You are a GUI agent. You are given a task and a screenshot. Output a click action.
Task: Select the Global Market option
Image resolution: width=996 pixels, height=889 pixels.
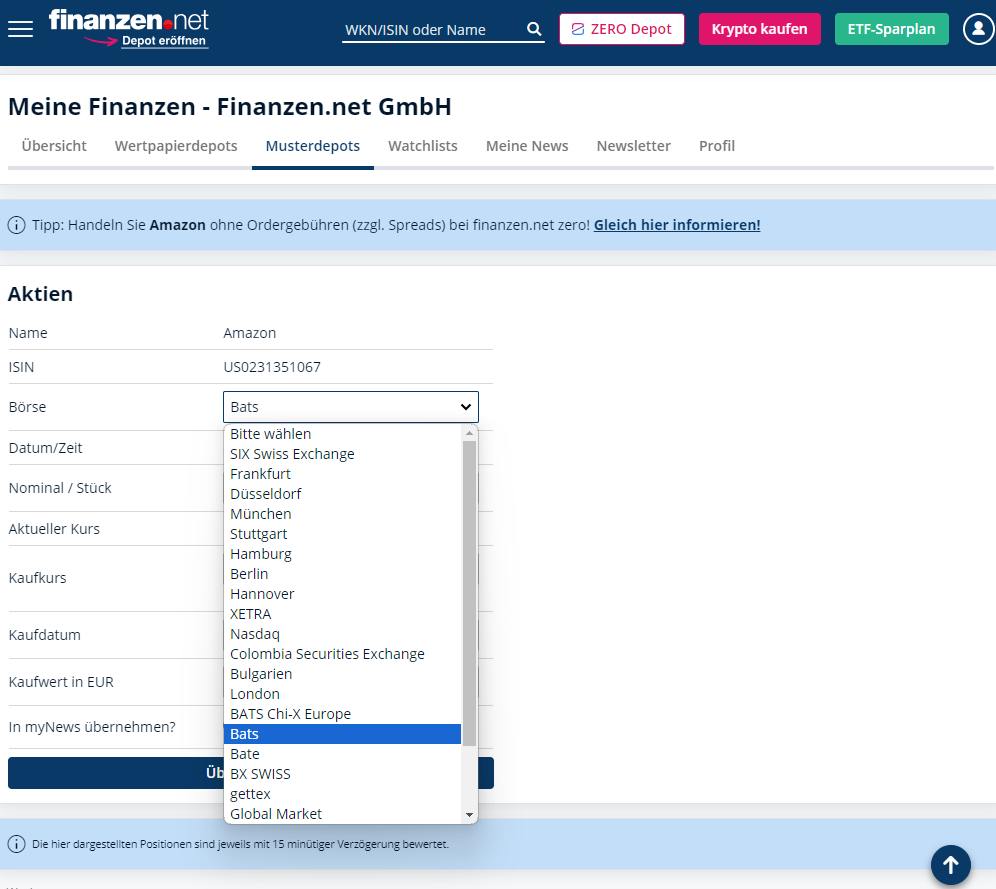(x=342, y=814)
